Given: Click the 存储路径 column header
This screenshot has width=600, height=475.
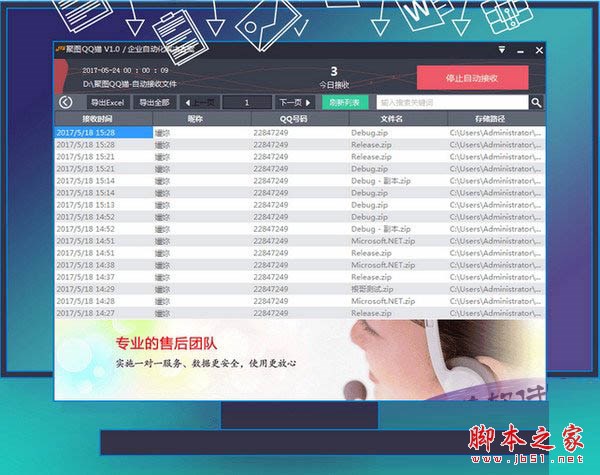Looking at the screenshot, I should coord(494,119).
